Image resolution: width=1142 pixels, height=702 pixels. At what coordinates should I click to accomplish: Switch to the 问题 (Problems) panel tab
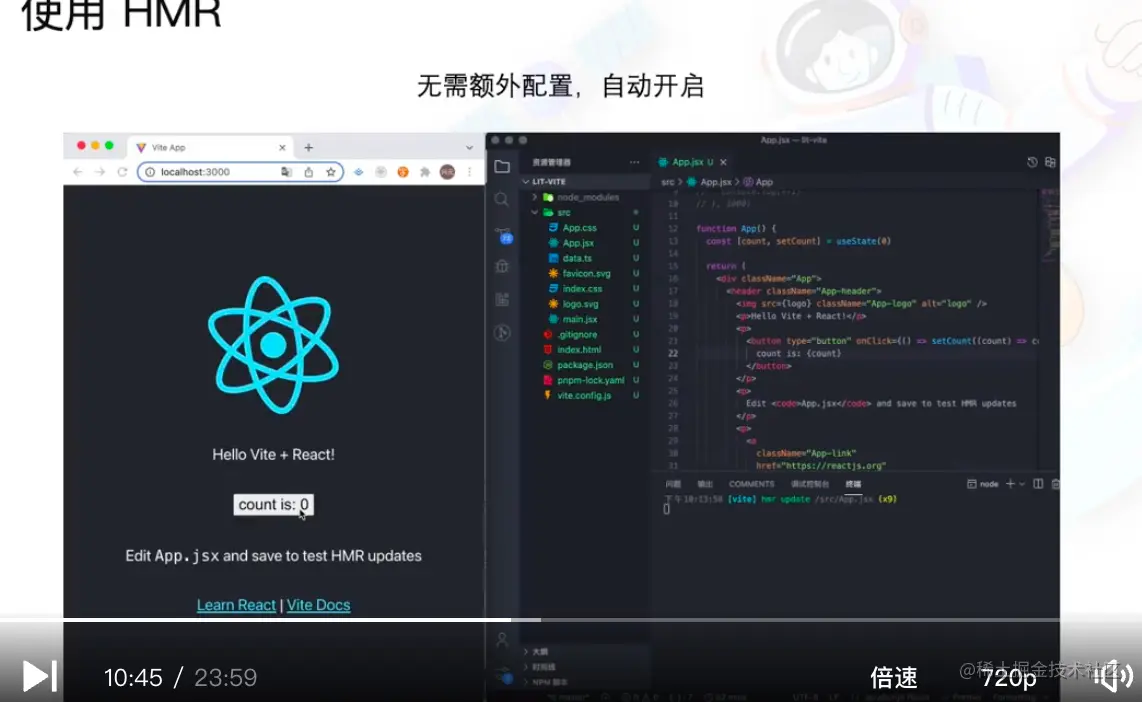(x=673, y=484)
